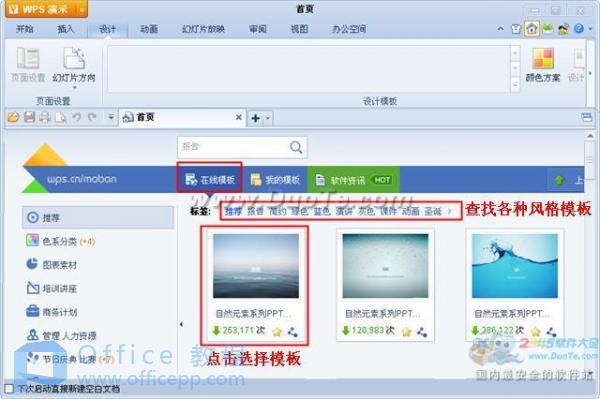Open the 软件资讯 software news tab
The height and width of the screenshot is (399, 600).
tap(353, 179)
